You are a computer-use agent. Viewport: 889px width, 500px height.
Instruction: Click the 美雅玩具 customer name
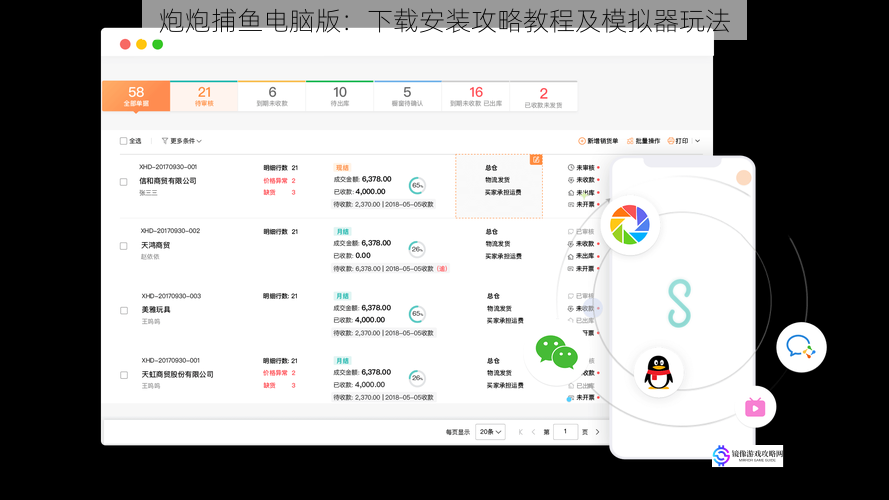[156, 310]
